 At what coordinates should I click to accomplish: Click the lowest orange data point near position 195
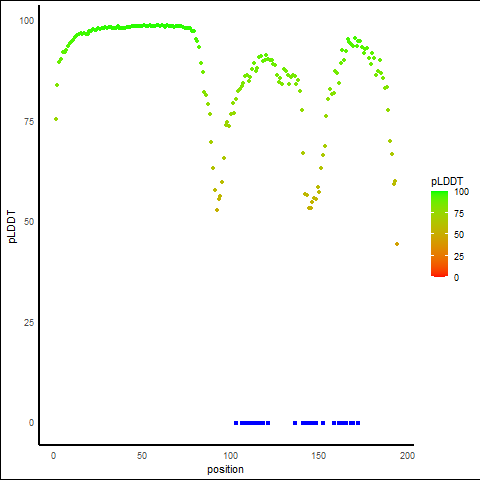point(397,244)
